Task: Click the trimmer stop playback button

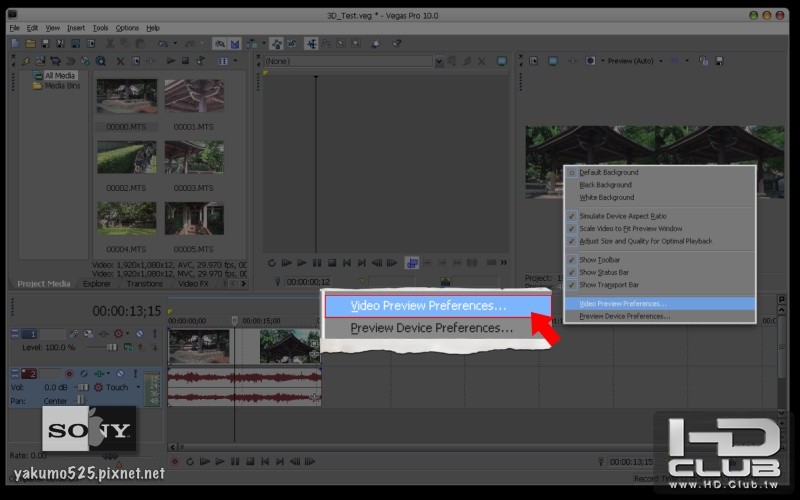Action: tap(332, 263)
